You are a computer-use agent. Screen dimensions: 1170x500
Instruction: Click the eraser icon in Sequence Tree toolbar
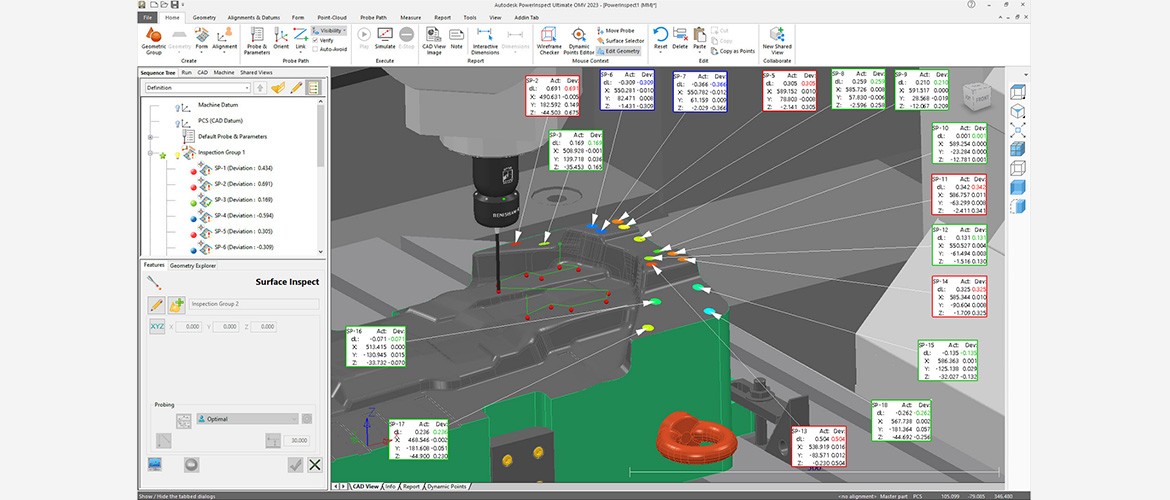278,88
